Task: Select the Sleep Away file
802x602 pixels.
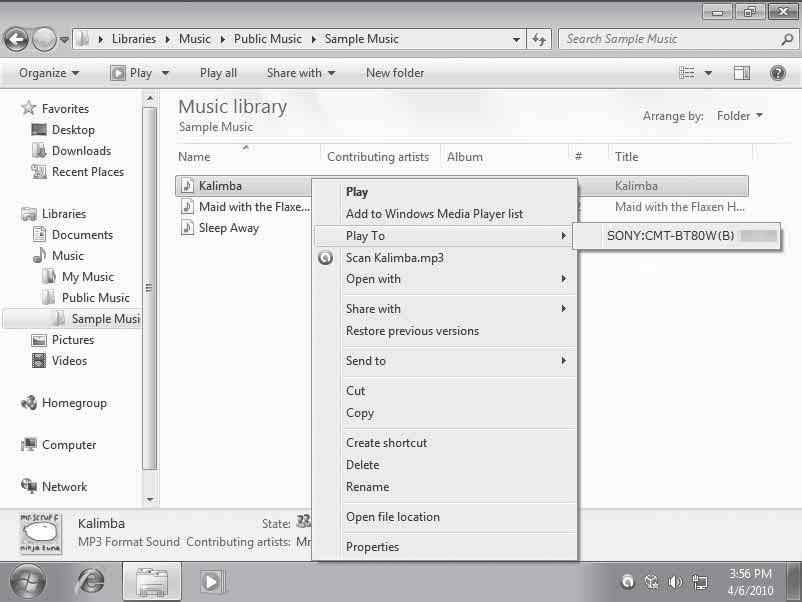Action: pos(220,228)
